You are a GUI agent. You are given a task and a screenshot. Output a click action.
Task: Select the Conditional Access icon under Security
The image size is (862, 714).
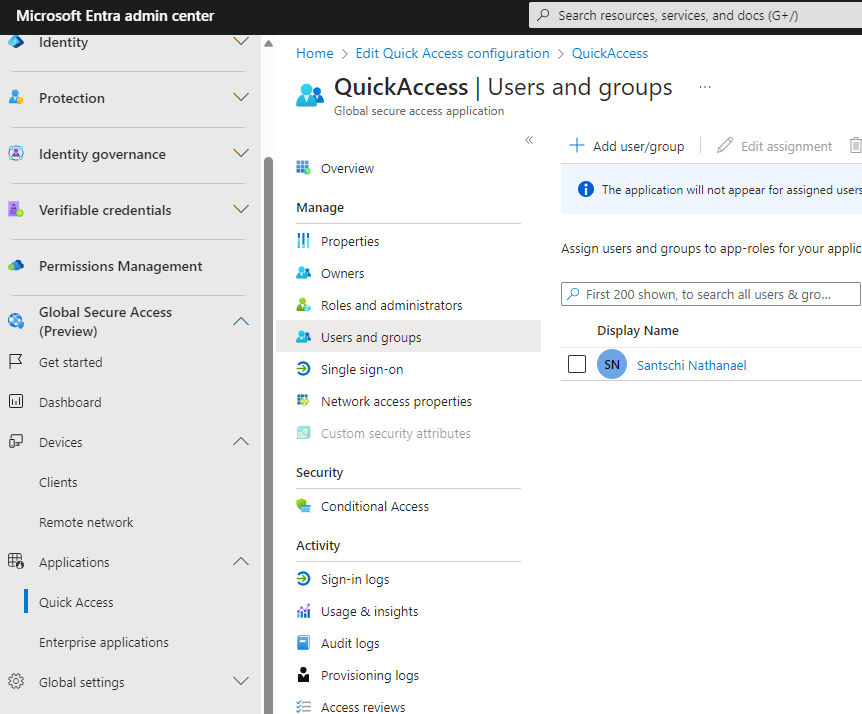(304, 506)
